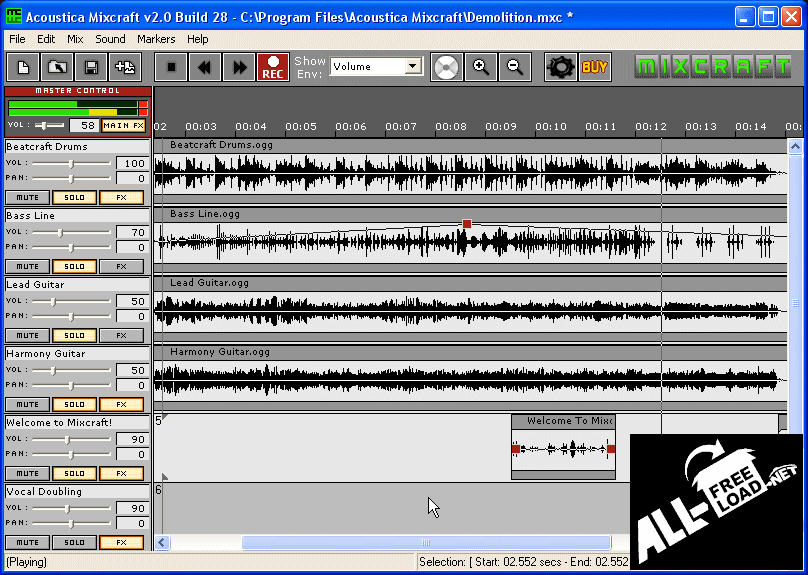Click the MAIN FX button in Master Control
The width and height of the screenshot is (808, 575).
point(123,126)
